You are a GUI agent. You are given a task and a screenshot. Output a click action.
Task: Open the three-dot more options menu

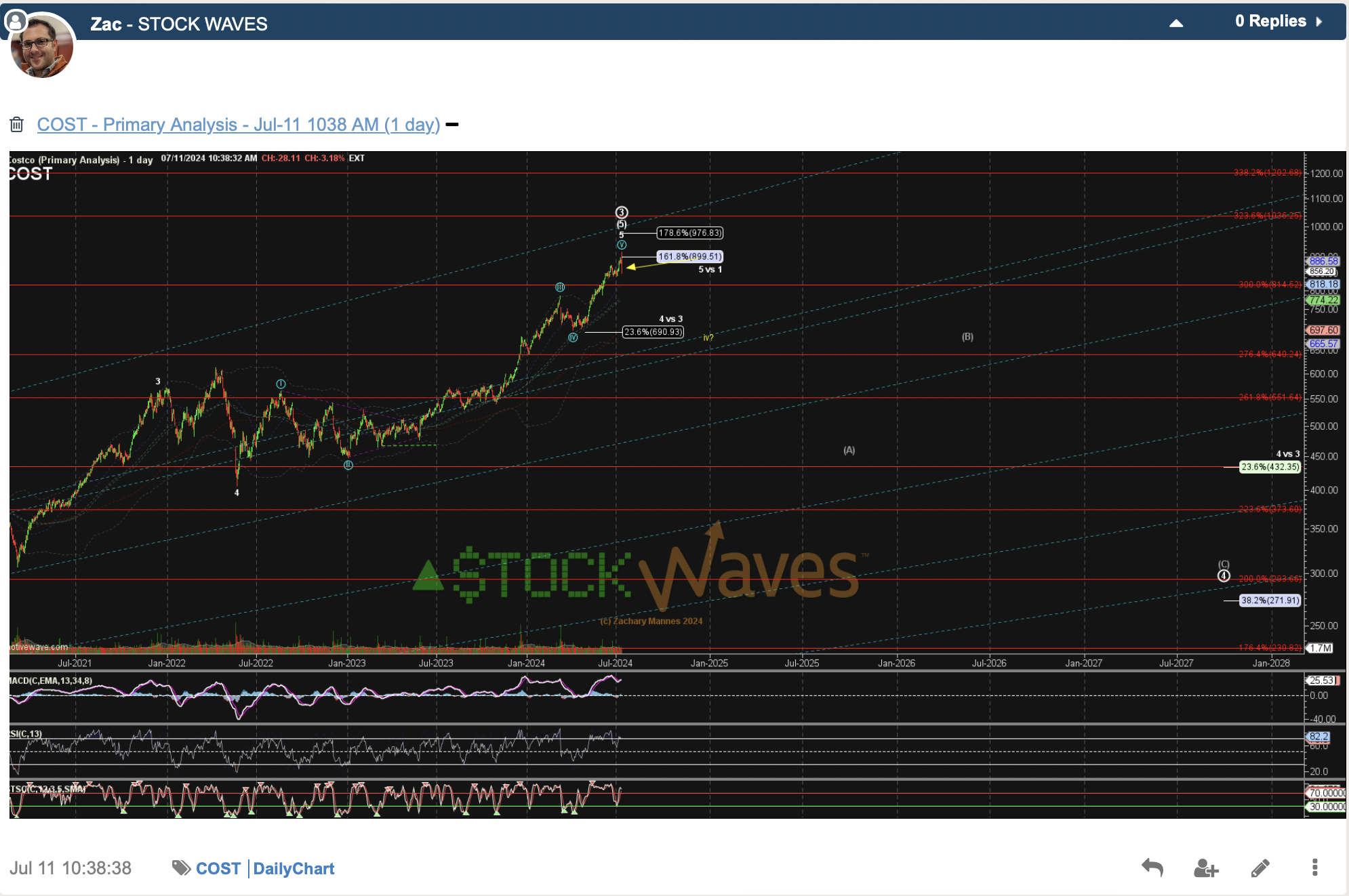coord(1314,868)
